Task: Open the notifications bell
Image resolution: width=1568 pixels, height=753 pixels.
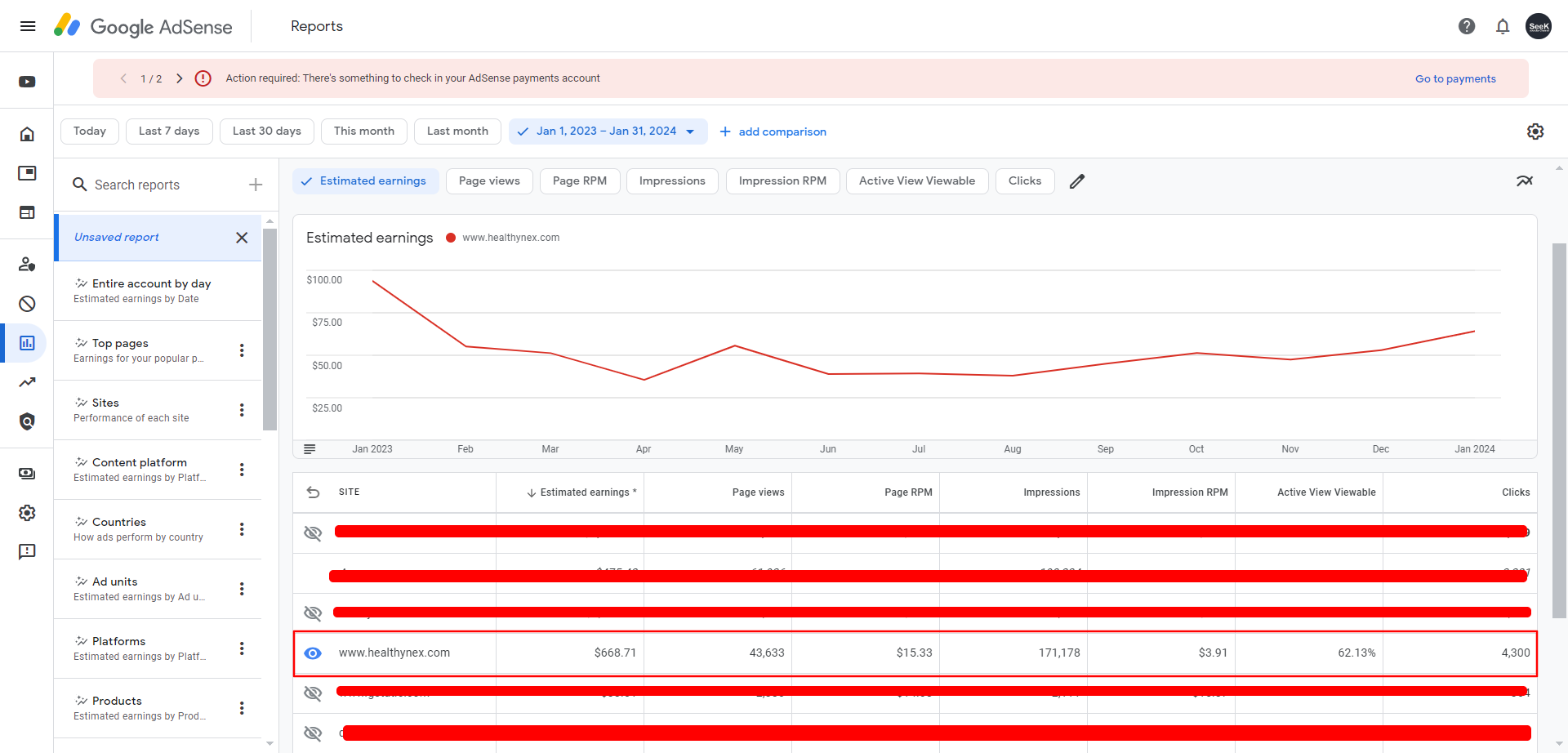Action: coord(1503,26)
